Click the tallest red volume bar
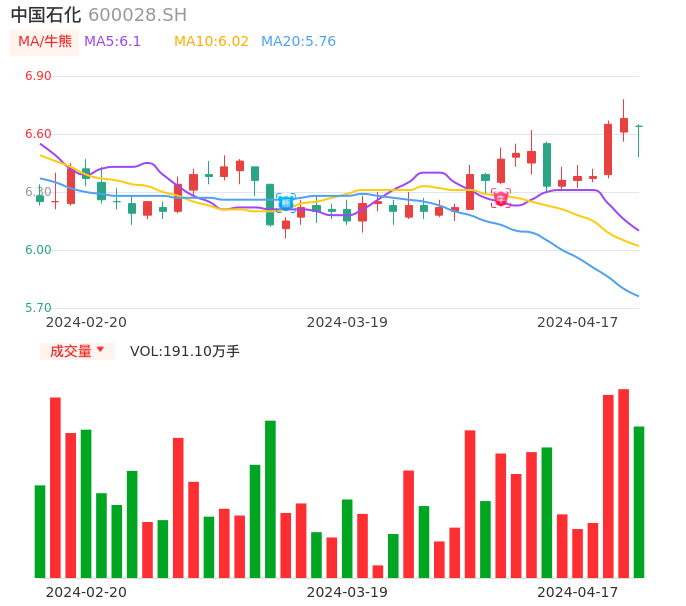The width and height of the screenshot is (686, 606). click(623, 483)
